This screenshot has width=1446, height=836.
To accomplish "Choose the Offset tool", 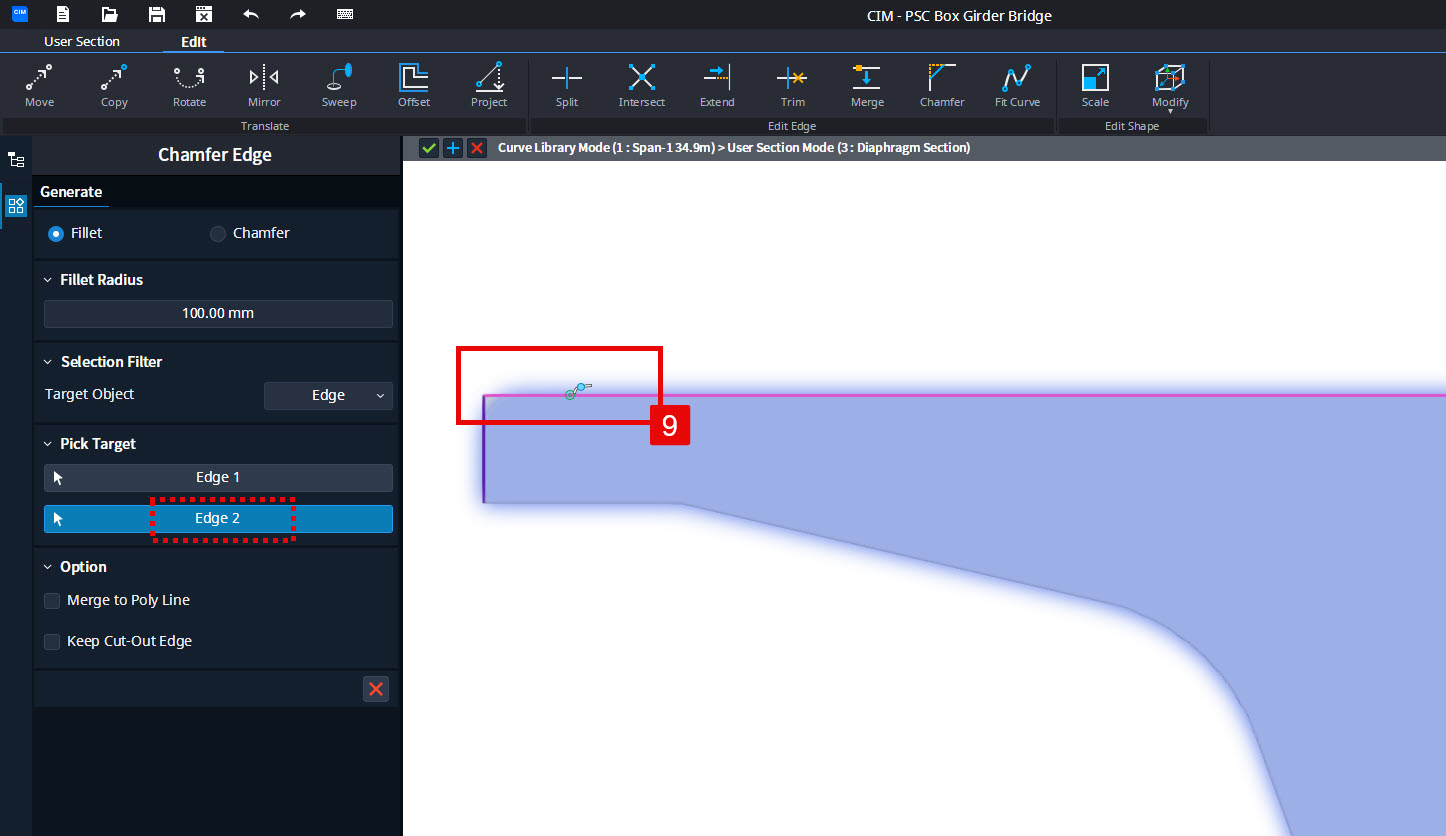I will pyautogui.click(x=414, y=86).
